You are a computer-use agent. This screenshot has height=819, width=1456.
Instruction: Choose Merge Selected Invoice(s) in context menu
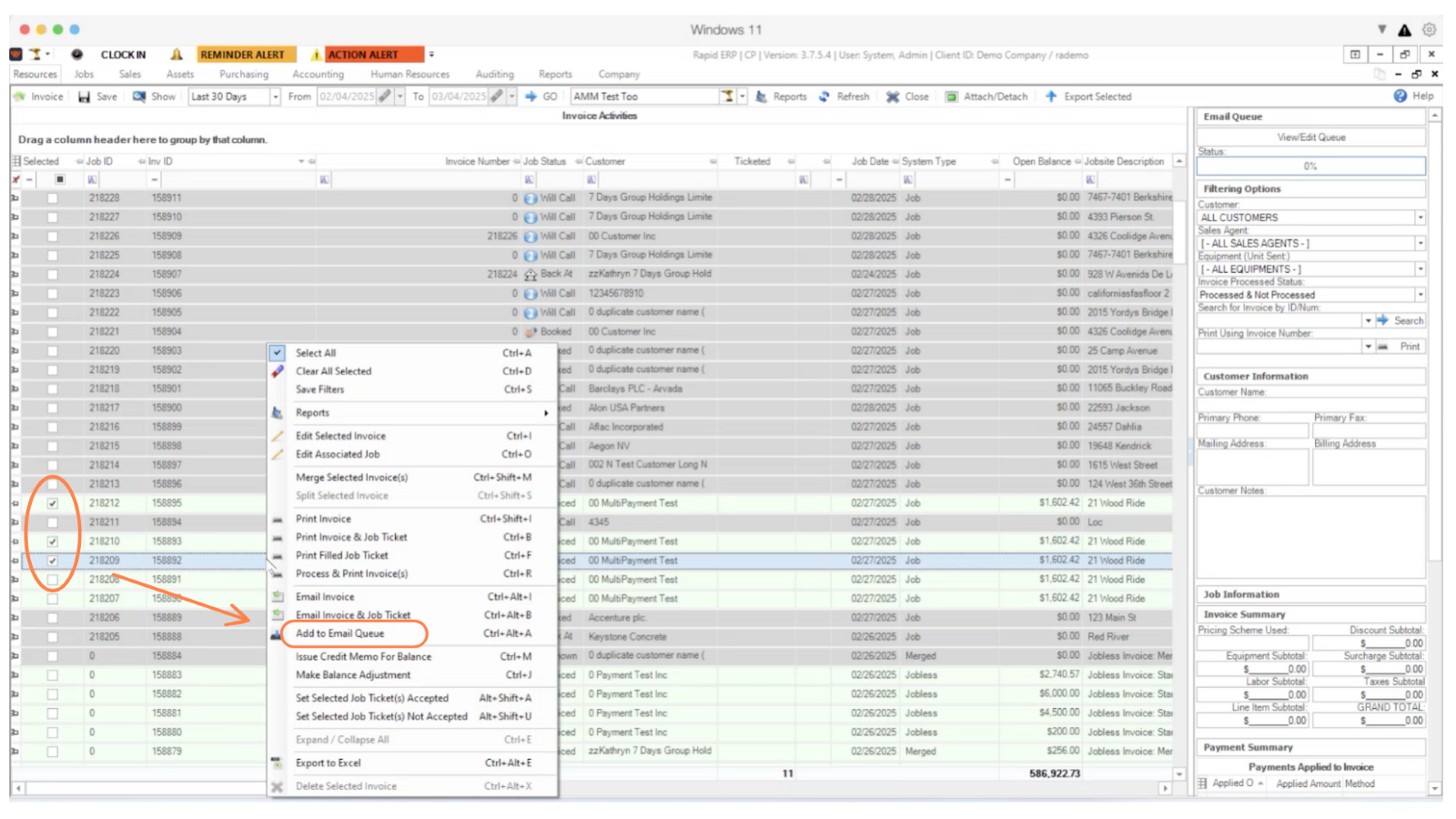click(413, 477)
